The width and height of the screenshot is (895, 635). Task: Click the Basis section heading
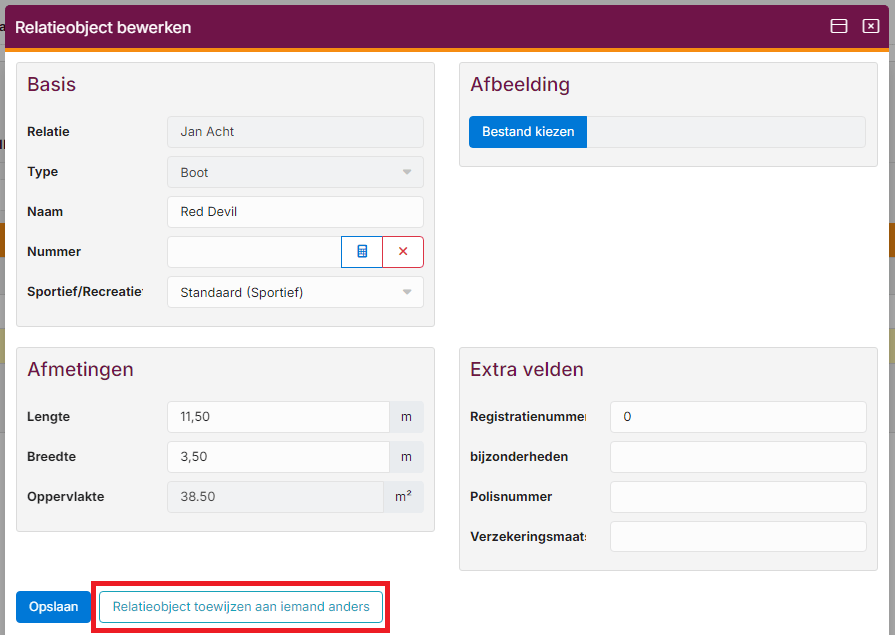pos(51,85)
